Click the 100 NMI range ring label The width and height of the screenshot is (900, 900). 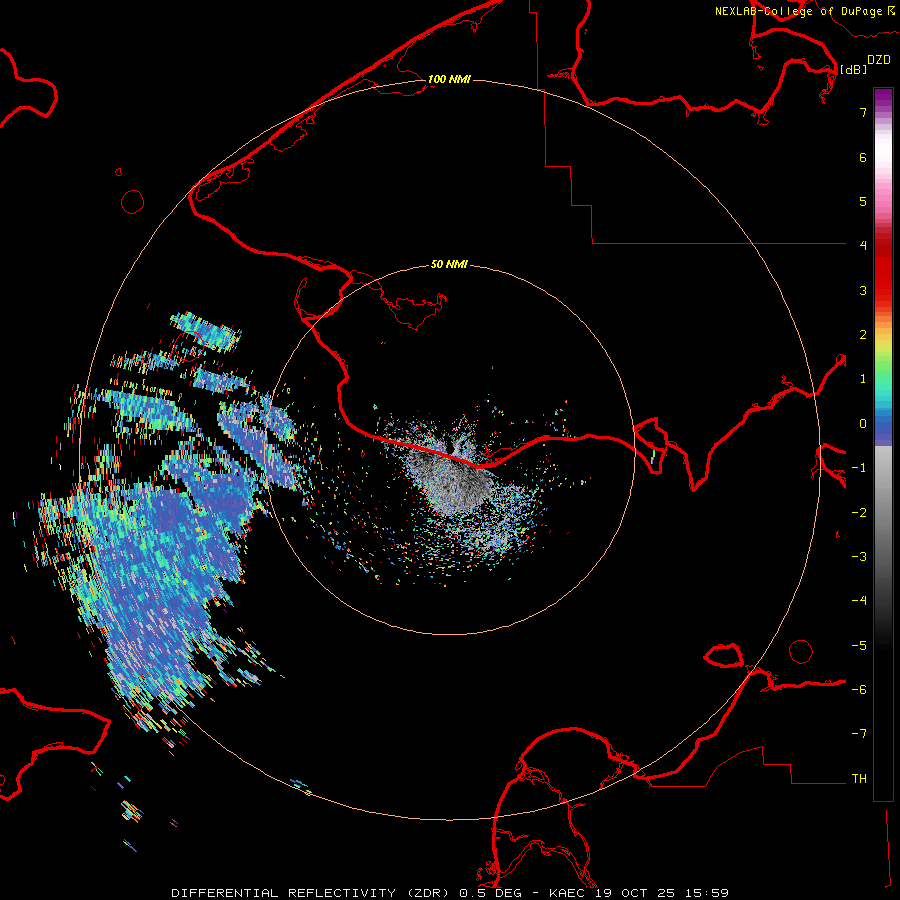click(449, 79)
